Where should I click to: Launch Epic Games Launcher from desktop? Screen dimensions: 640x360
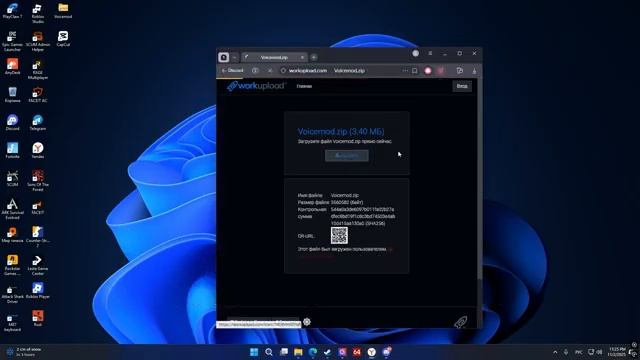(12, 41)
